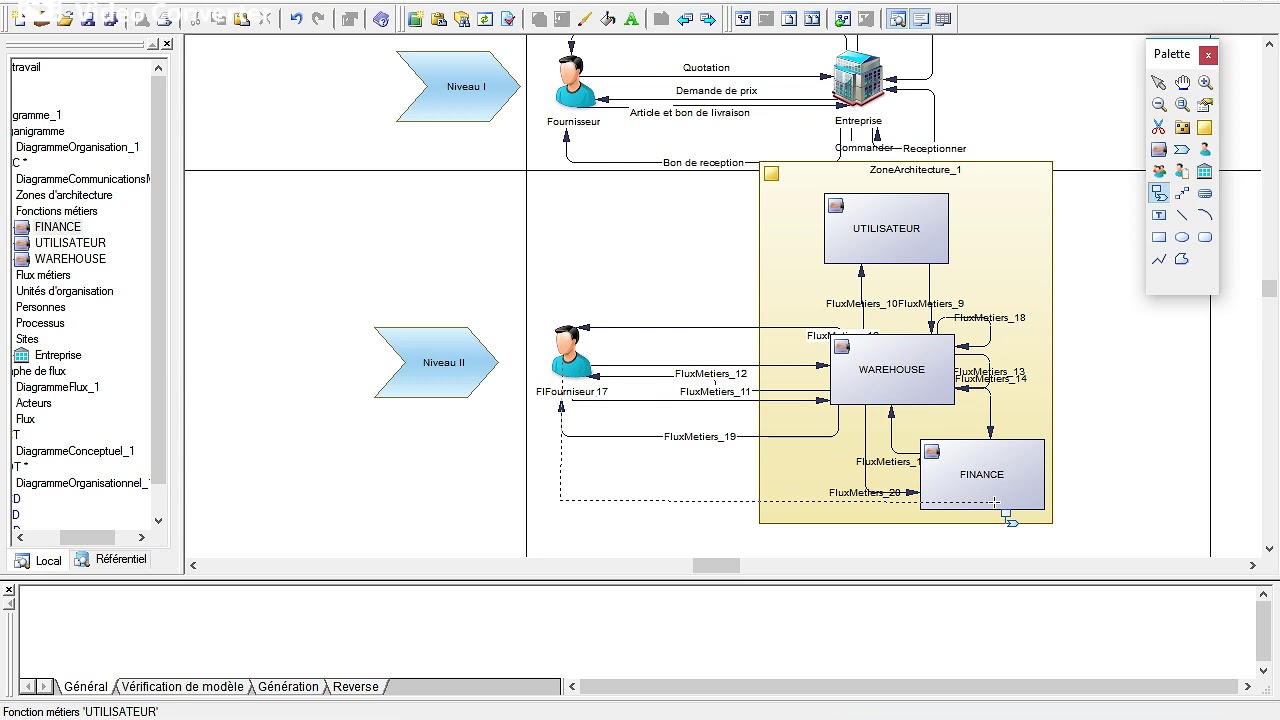1280x720 pixels.
Task: Select the rounded rectangle tool in Palette
Action: point(1205,237)
